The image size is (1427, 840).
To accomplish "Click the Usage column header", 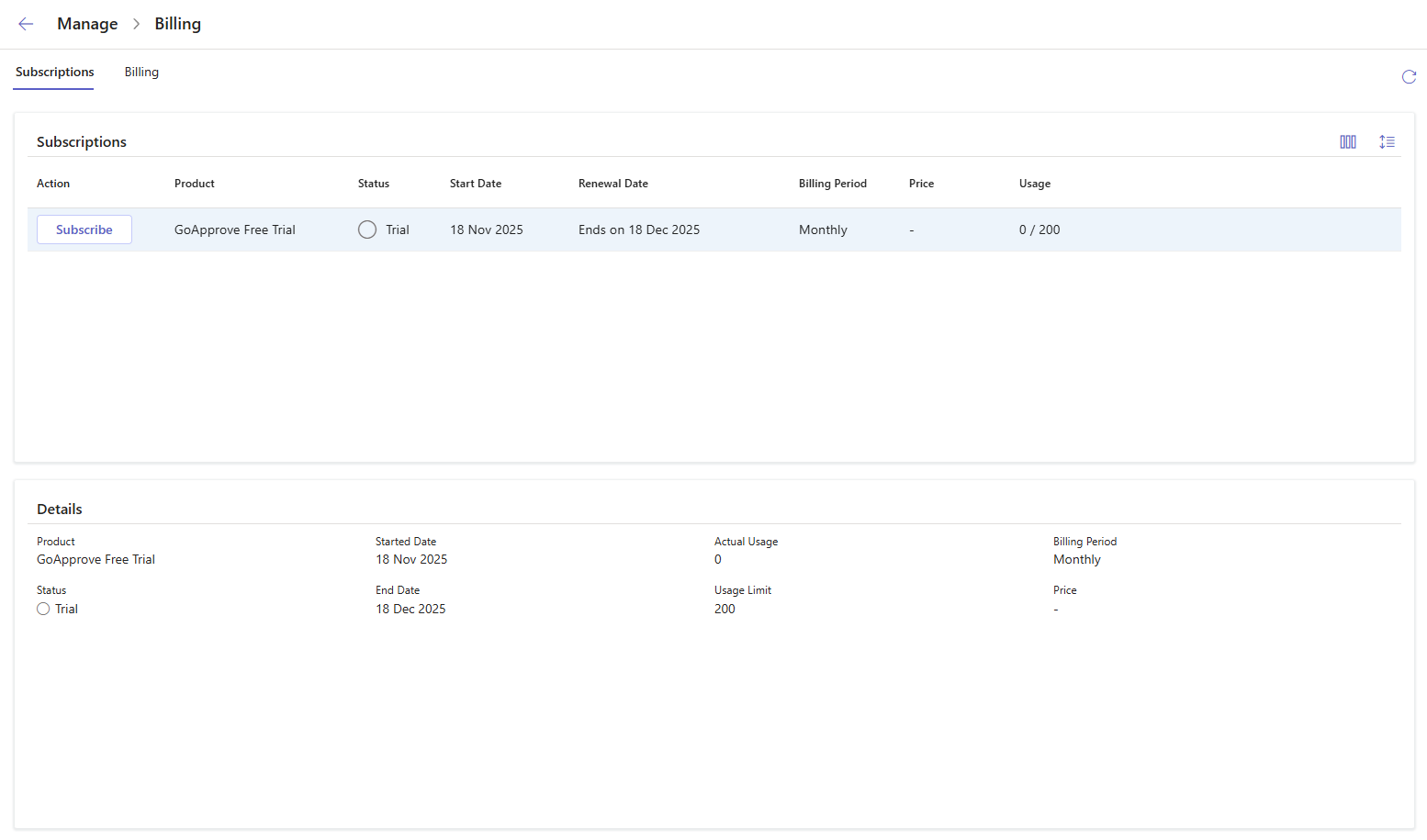I will tap(1034, 184).
